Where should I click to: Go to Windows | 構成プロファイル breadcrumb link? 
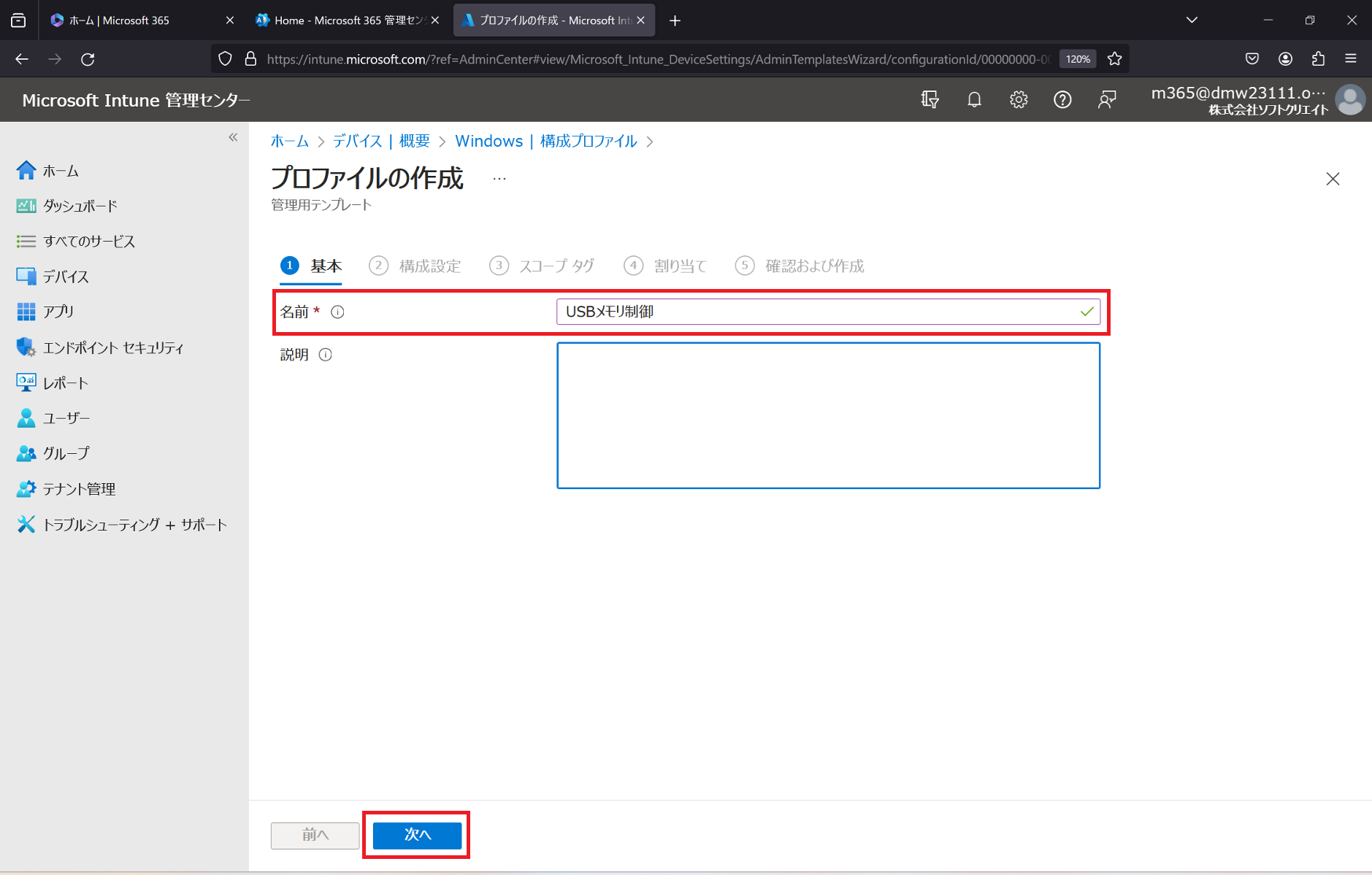[x=545, y=141]
